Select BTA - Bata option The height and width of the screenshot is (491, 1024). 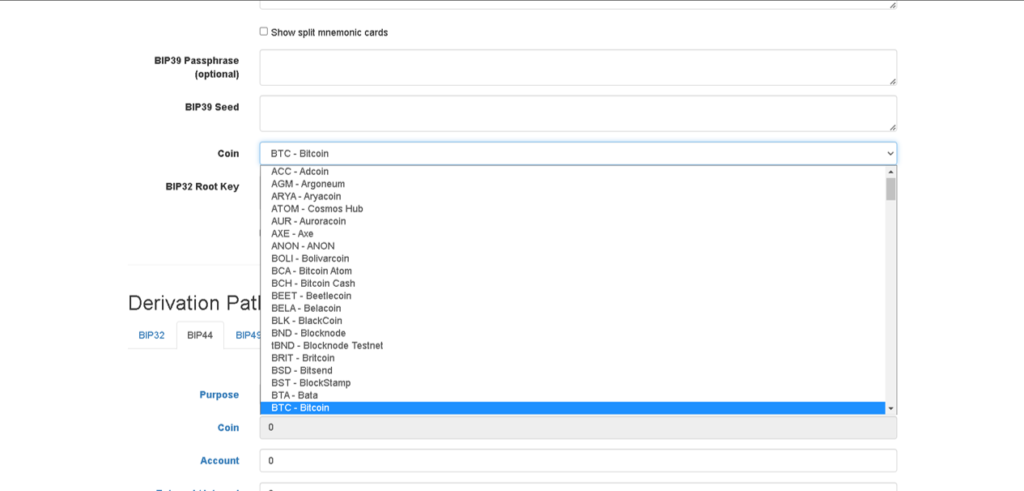point(573,395)
